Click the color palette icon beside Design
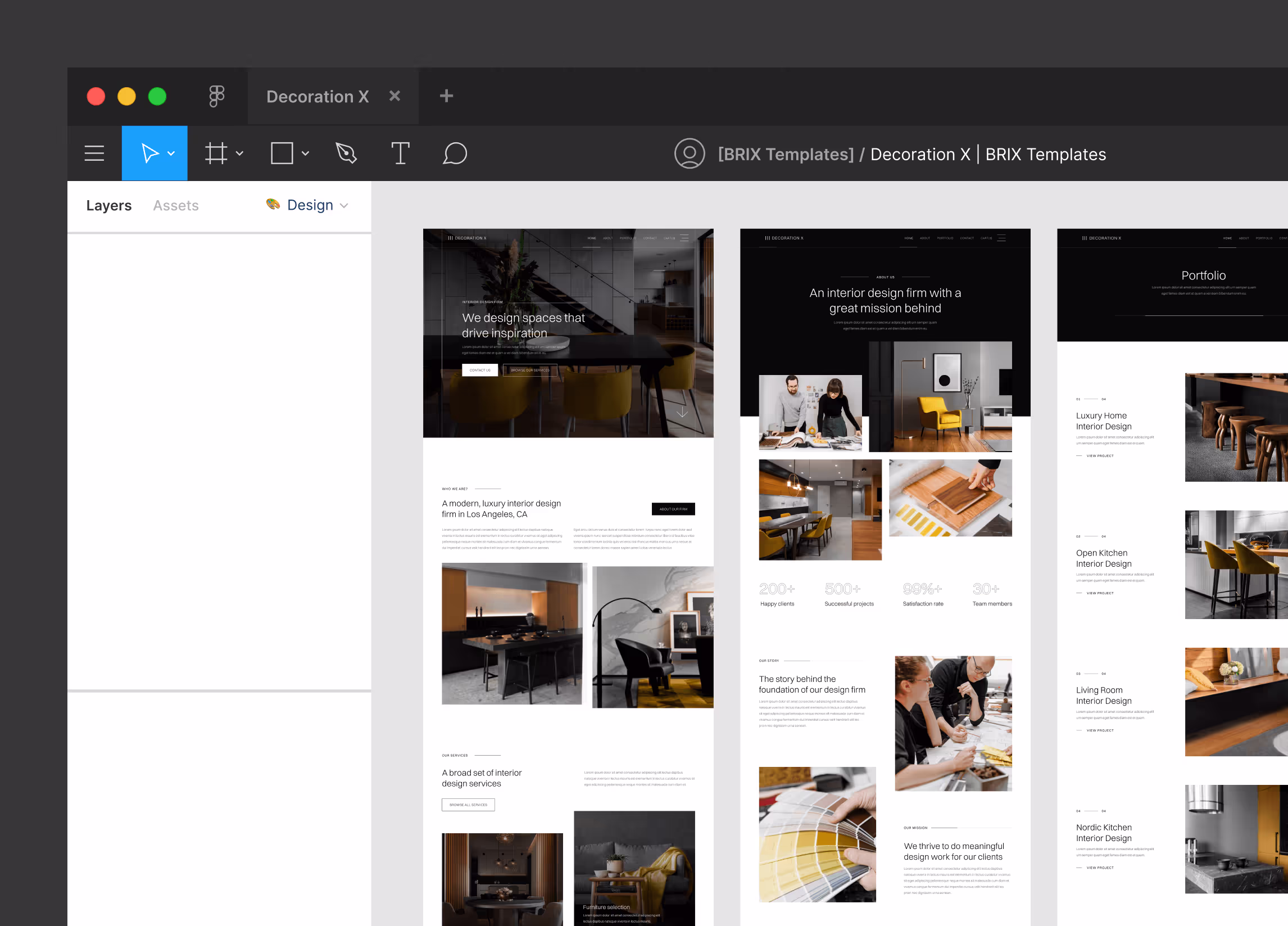This screenshot has height=926, width=1288. click(273, 205)
